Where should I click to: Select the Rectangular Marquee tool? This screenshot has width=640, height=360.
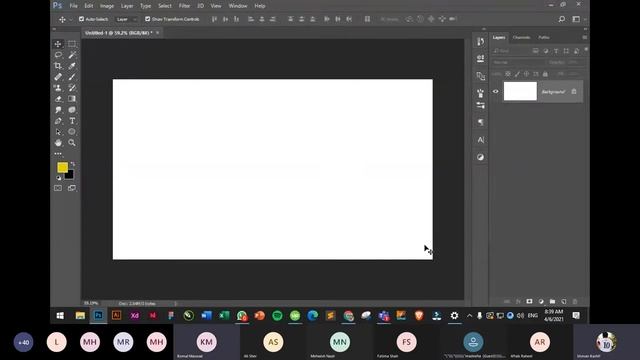pyautogui.click(x=72, y=44)
